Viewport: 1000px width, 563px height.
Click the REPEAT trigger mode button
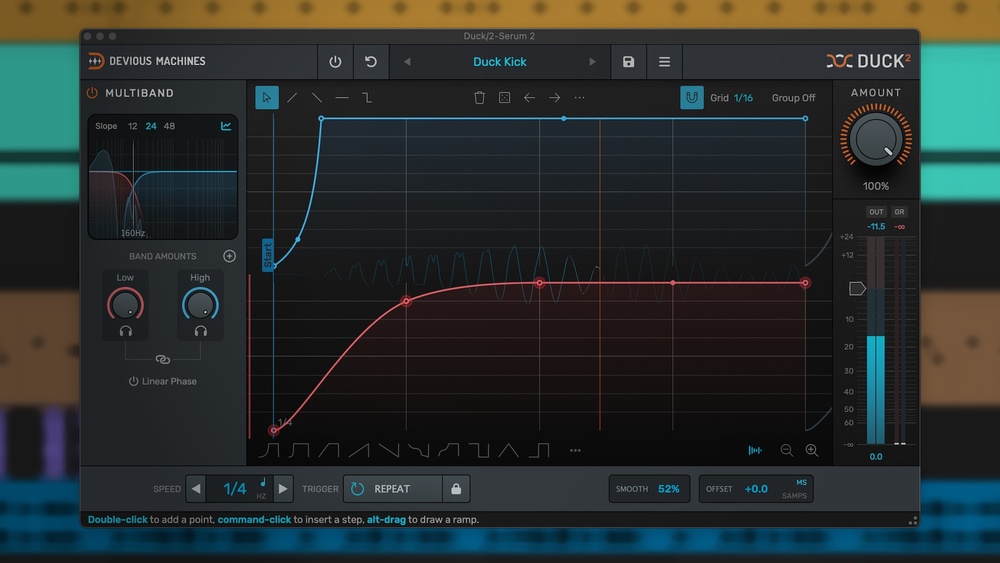click(393, 489)
